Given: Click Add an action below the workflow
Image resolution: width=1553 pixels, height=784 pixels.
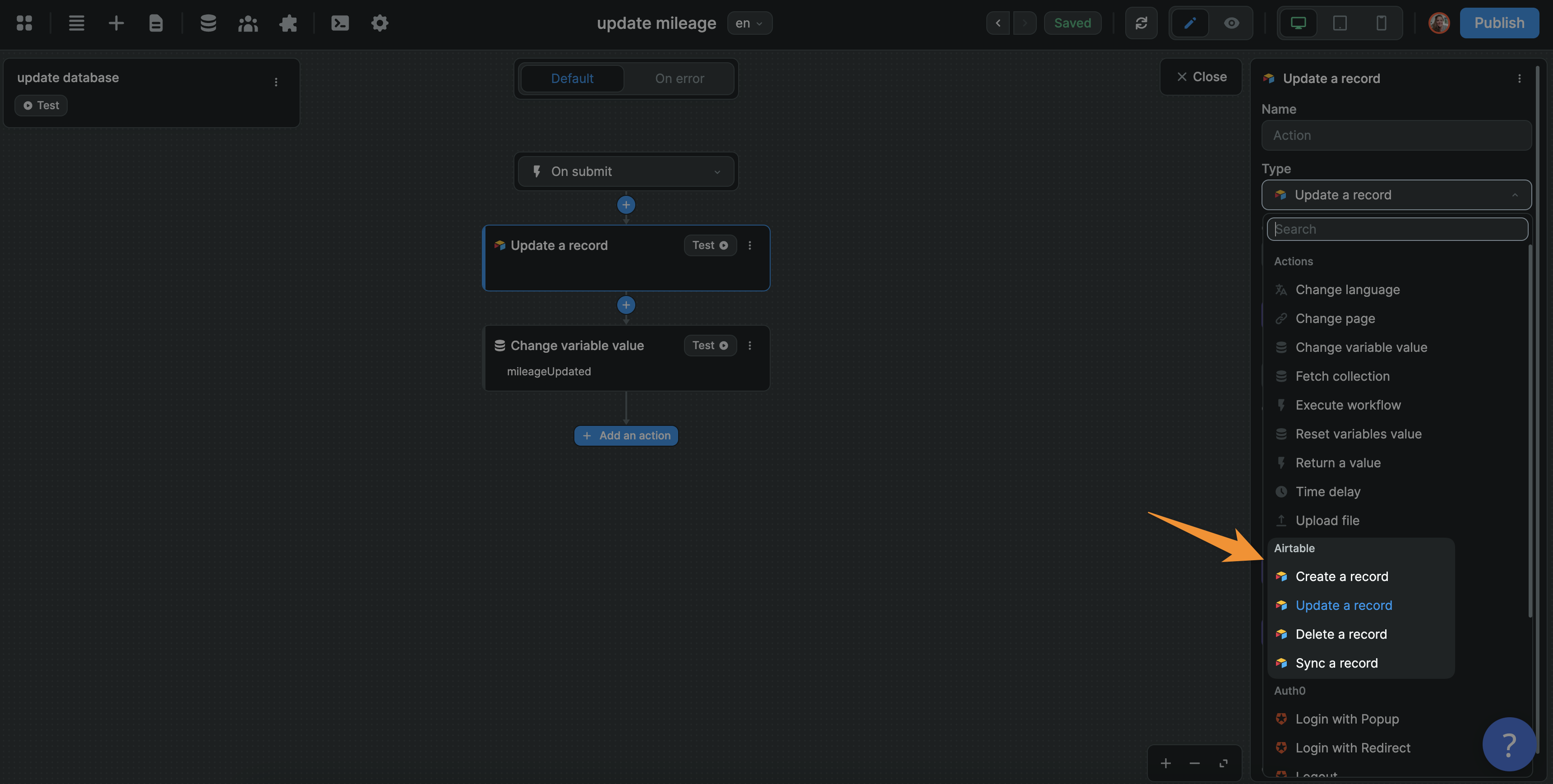Looking at the screenshot, I should [x=626, y=435].
